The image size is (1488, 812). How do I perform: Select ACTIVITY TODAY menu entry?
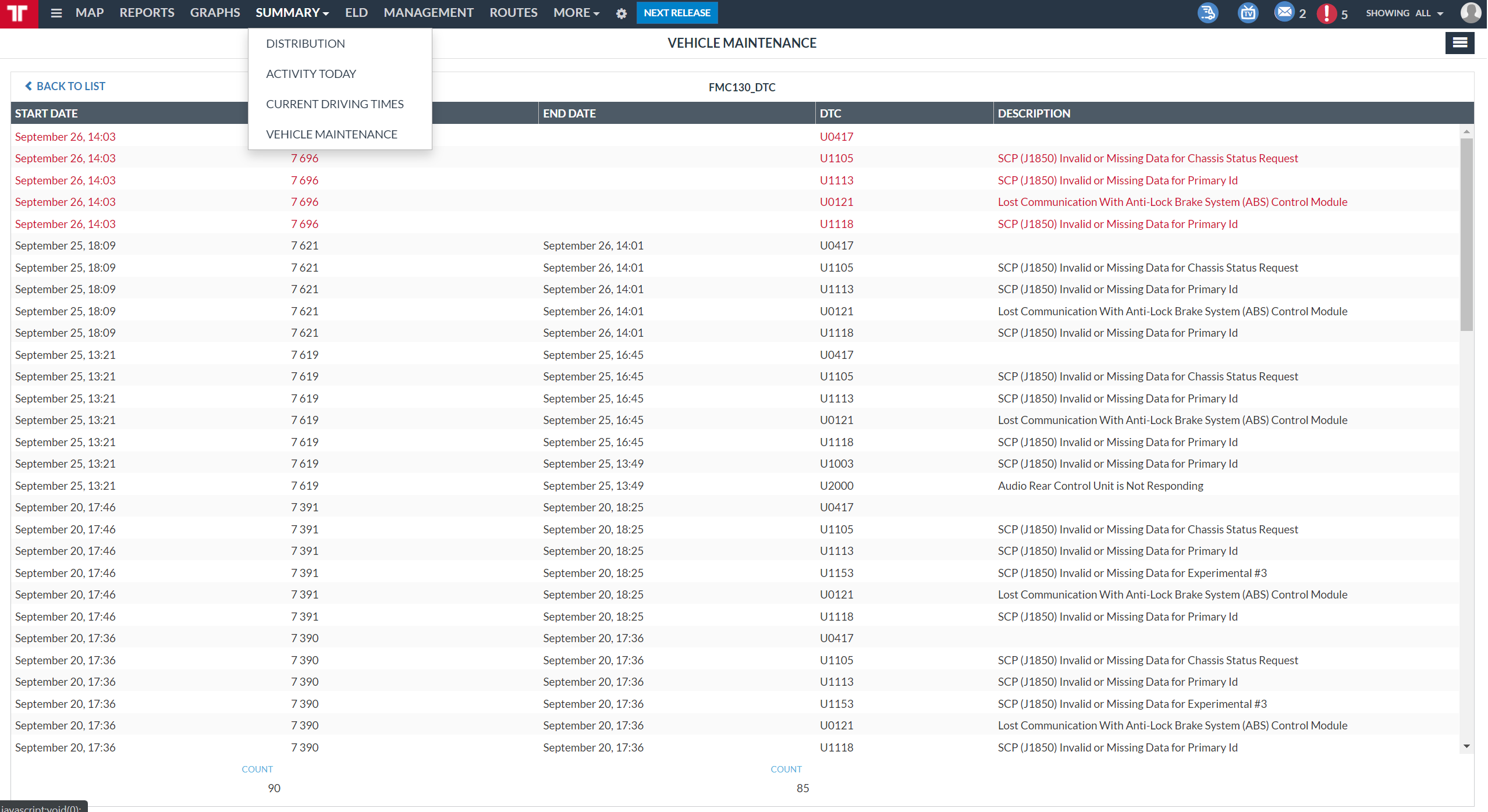coord(311,74)
